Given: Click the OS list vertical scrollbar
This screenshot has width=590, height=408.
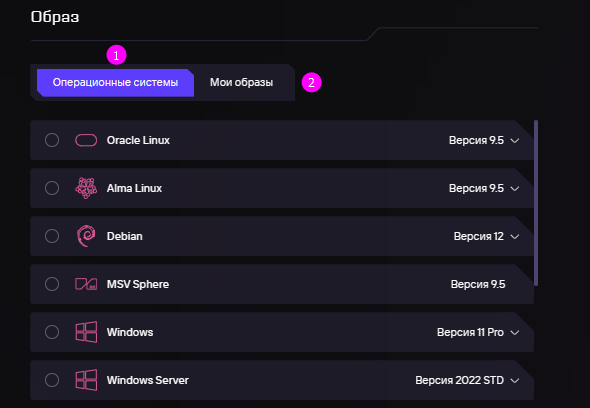Looking at the screenshot, I should pyautogui.click(x=536, y=203).
